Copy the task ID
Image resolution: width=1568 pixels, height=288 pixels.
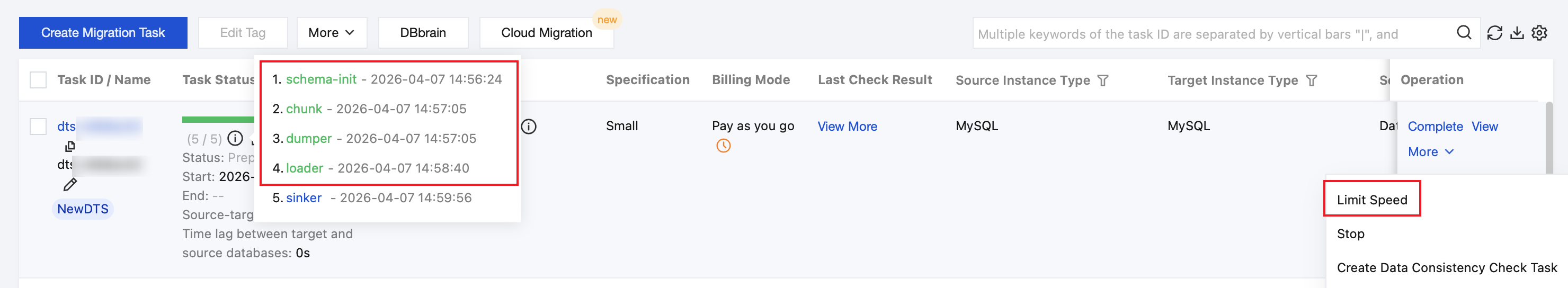tap(70, 146)
